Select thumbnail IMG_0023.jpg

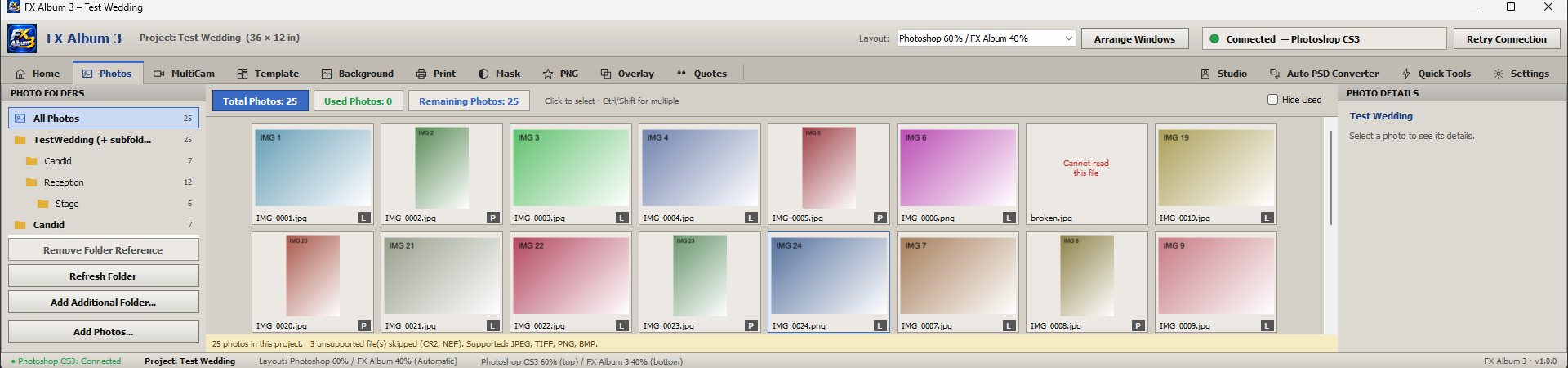pyautogui.click(x=700, y=282)
